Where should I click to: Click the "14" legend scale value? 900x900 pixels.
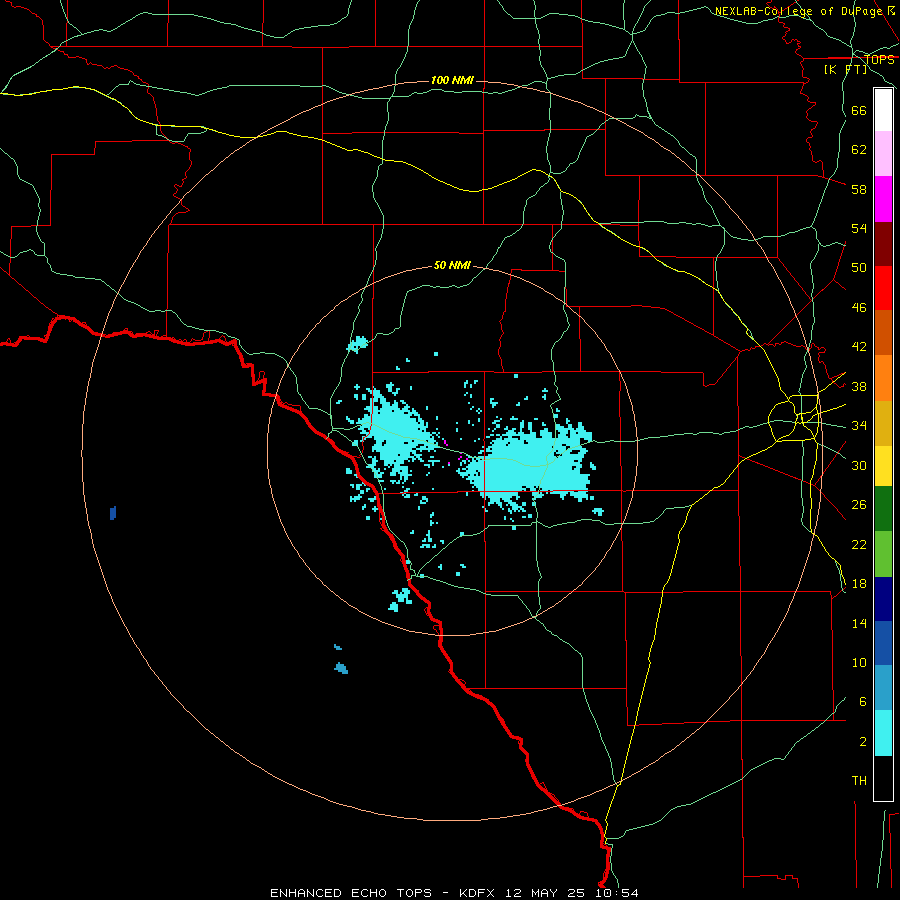[x=859, y=623]
